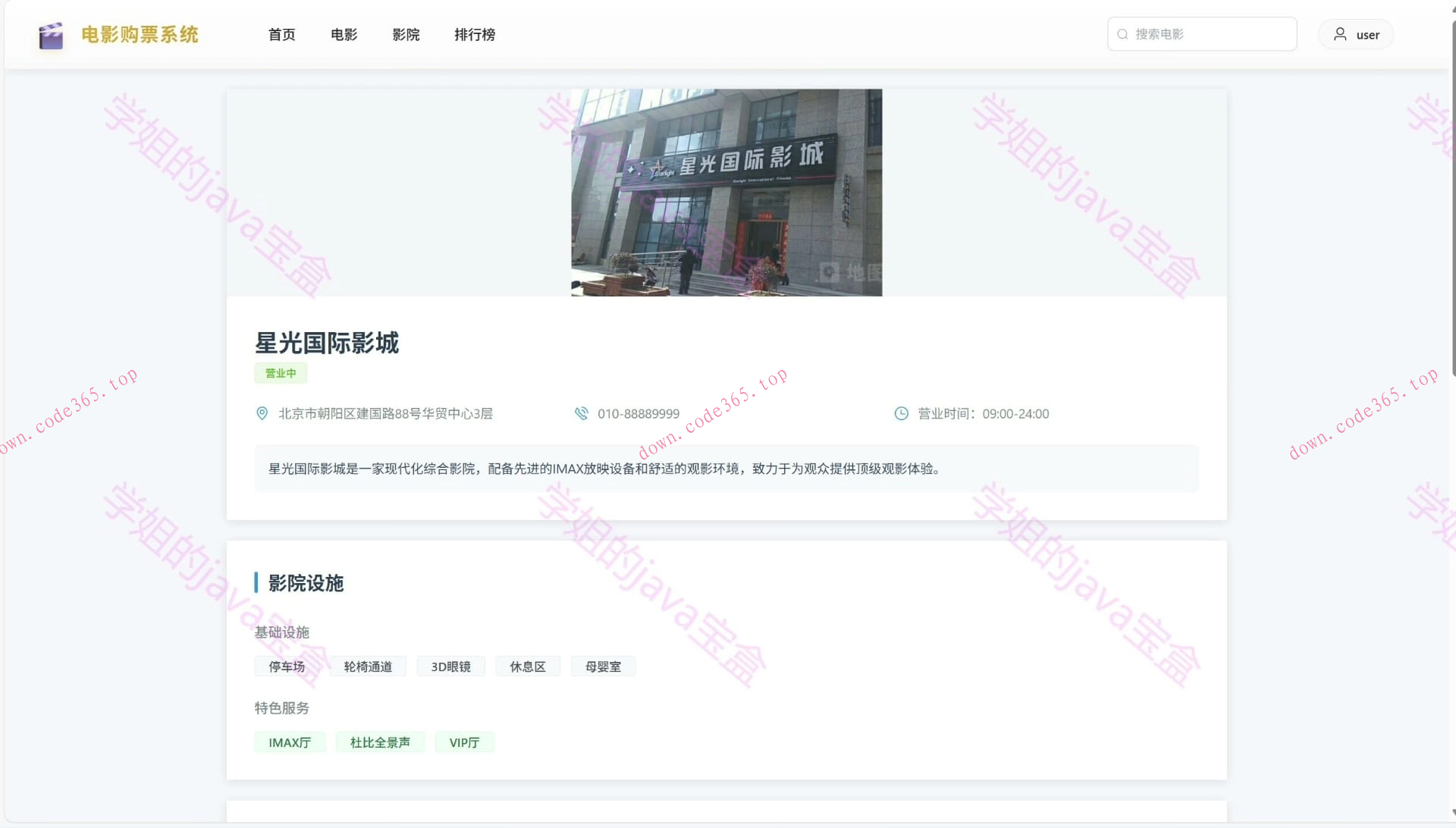Switch to the 电影 section
This screenshot has height=828, width=1456.
(x=344, y=34)
